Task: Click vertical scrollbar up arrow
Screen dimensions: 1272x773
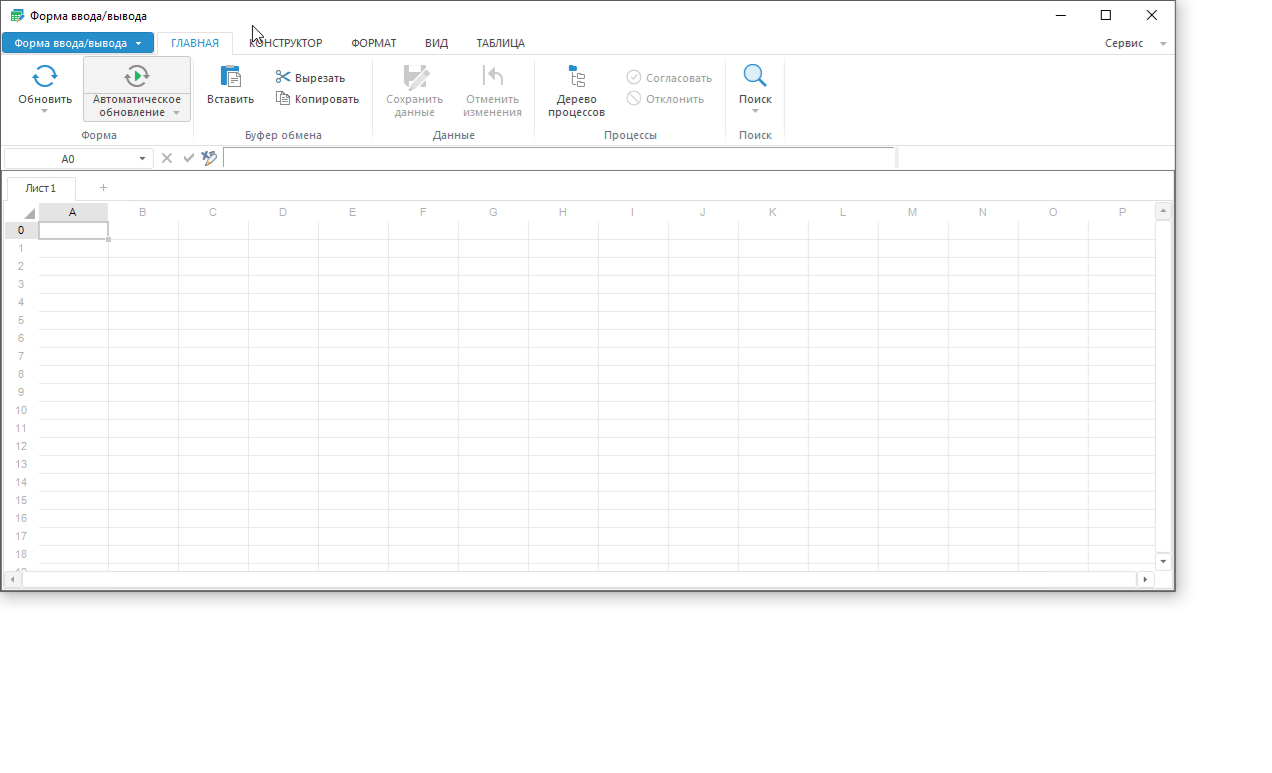Action: click(x=1163, y=211)
